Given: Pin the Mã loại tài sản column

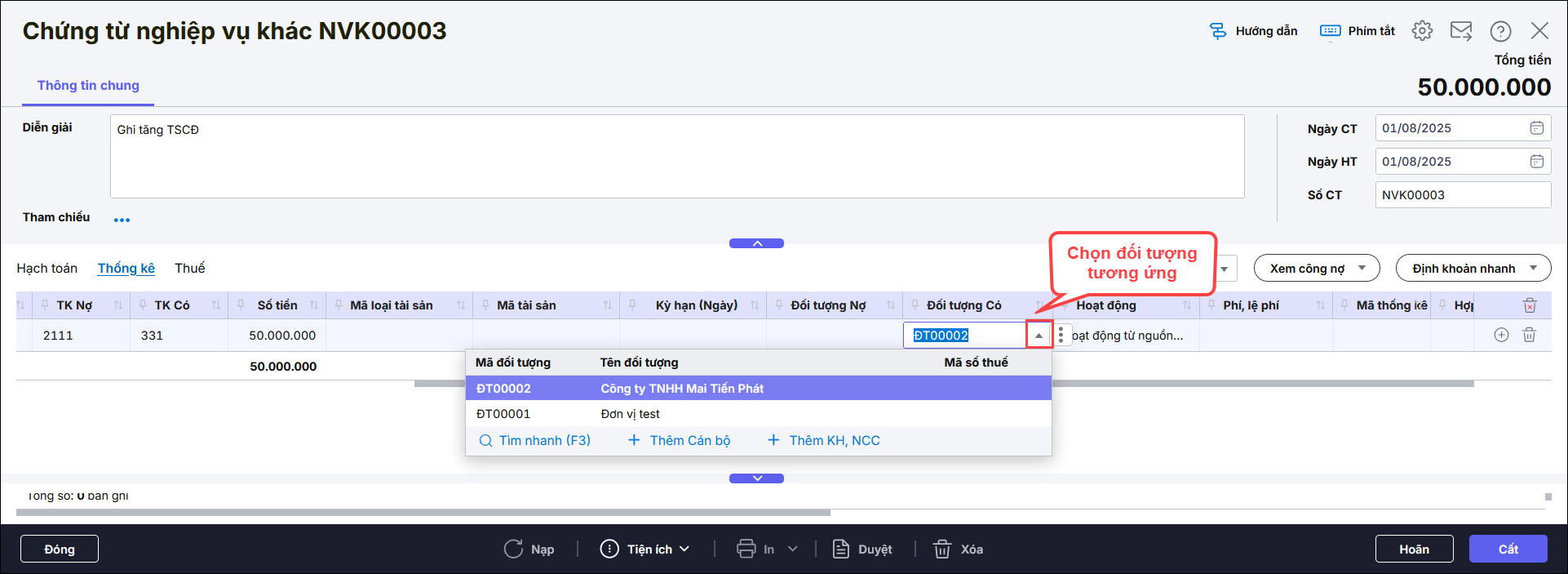Looking at the screenshot, I should coord(339,305).
